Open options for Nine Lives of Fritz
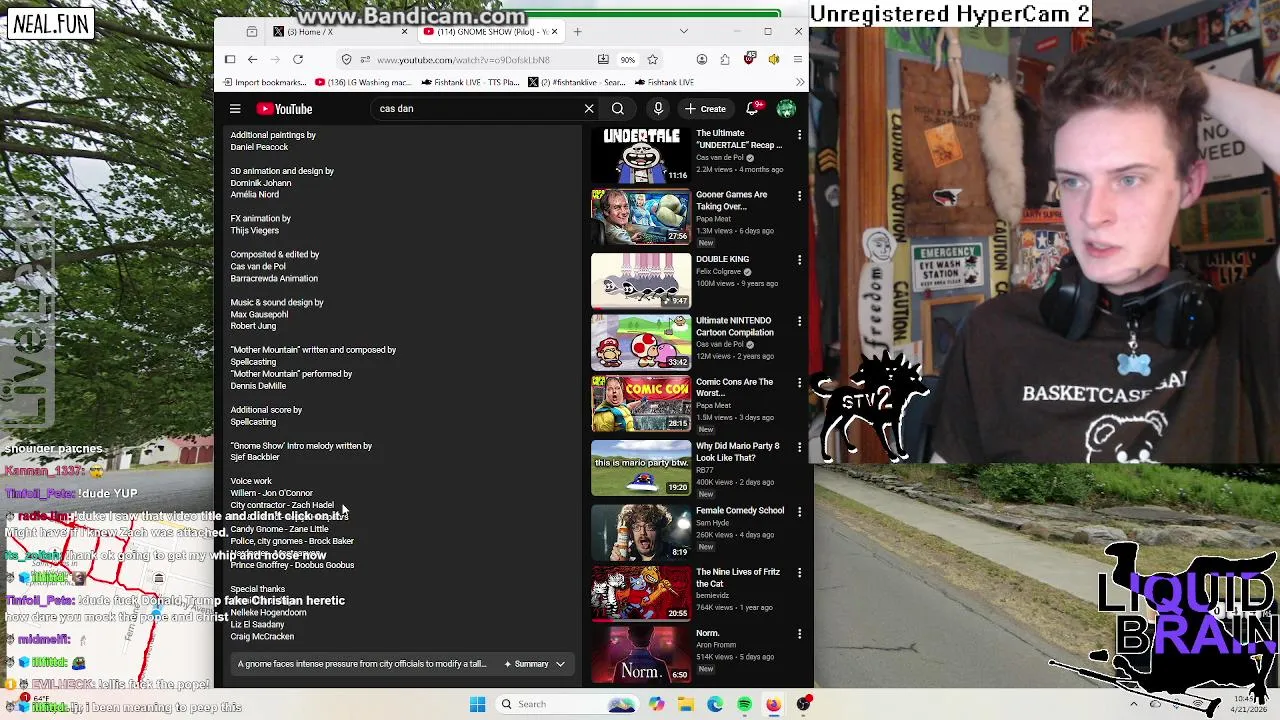The width and height of the screenshot is (1280, 720). [799, 573]
